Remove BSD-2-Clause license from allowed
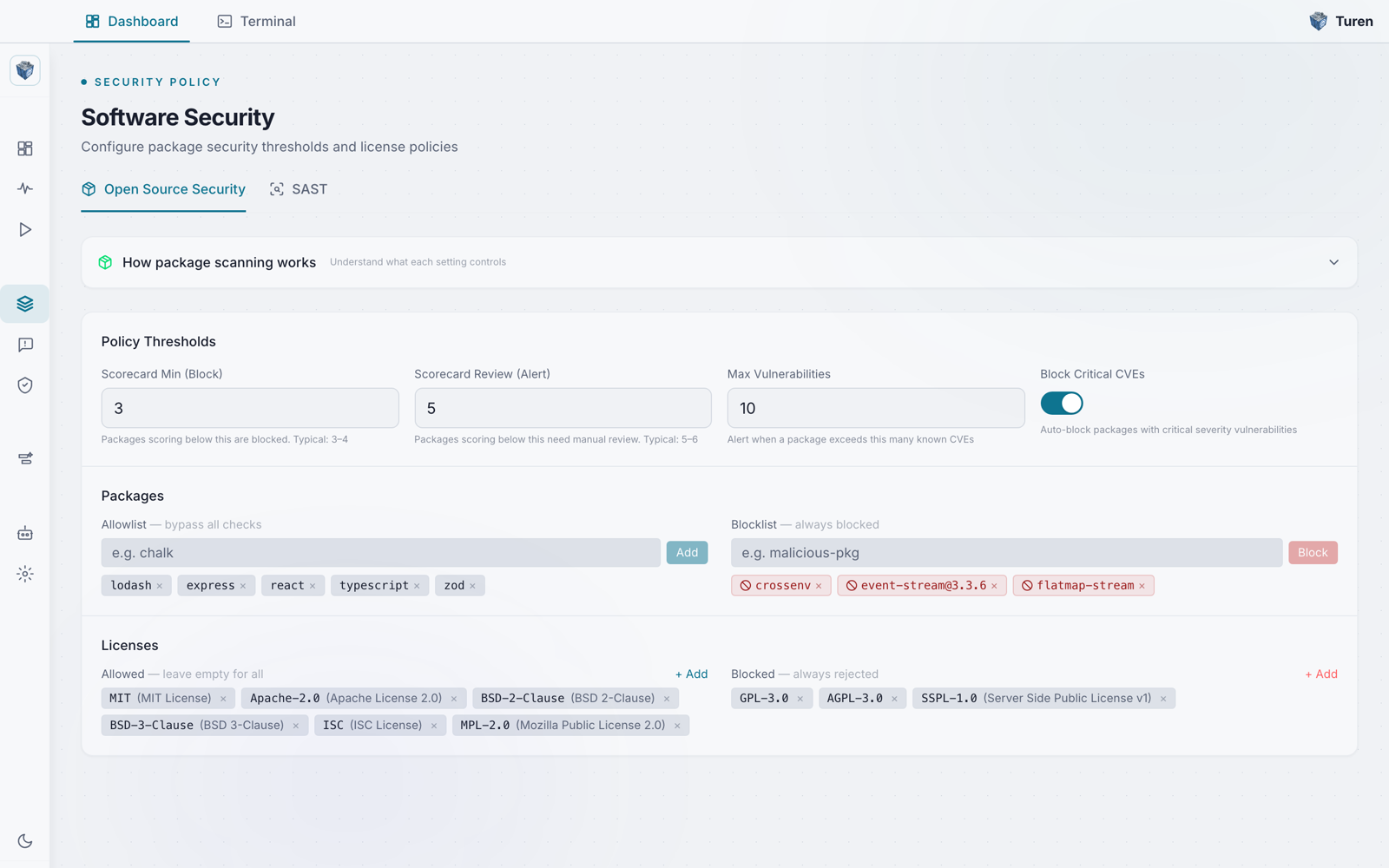The image size is (1389, 868). (667, 699)
